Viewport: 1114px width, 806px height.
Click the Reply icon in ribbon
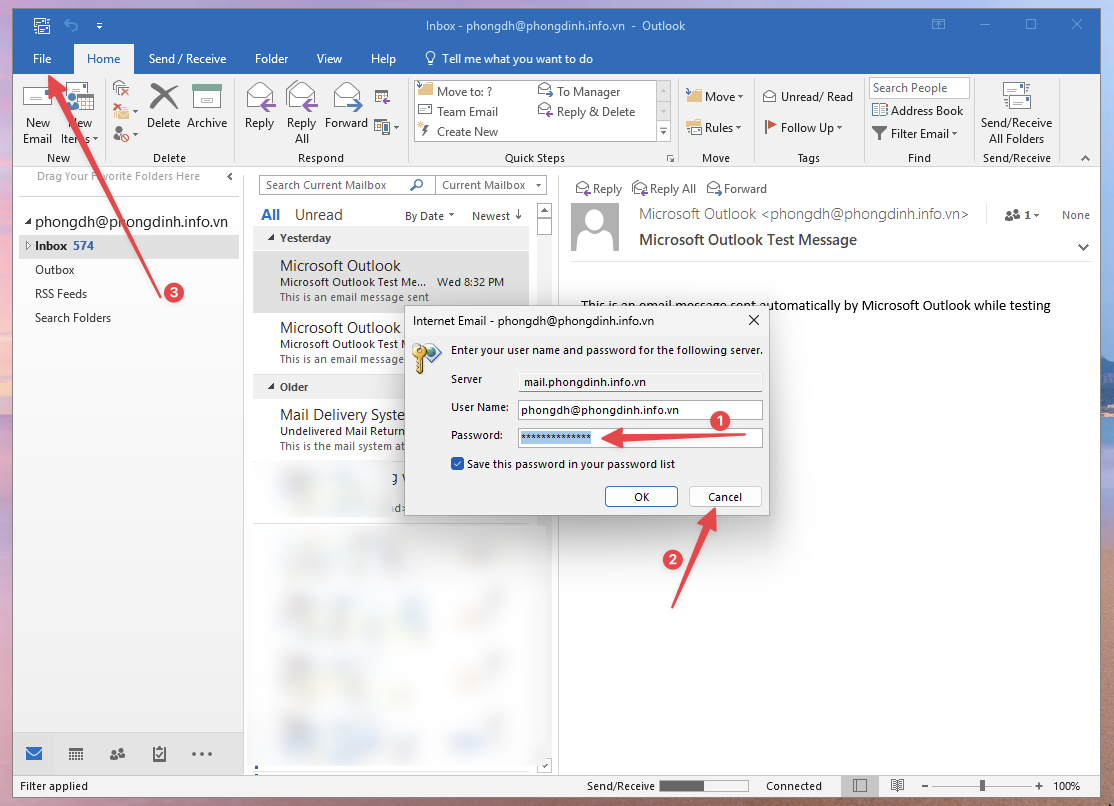pos(259,107)
